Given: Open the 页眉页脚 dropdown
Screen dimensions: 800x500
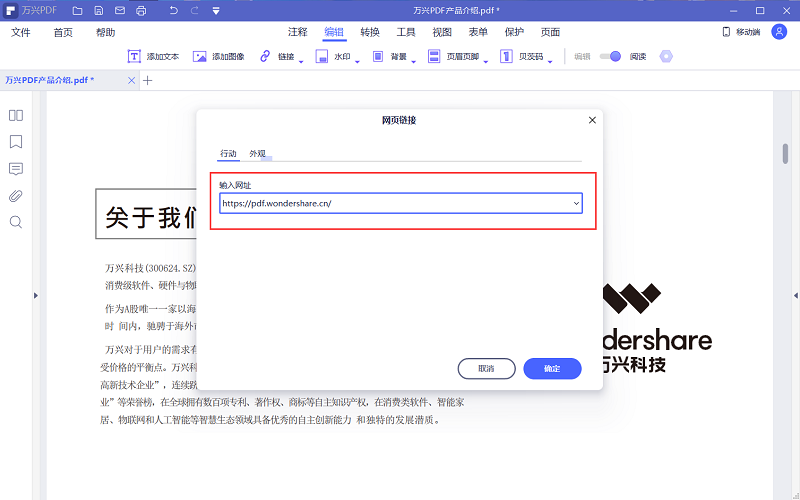Looking at the screenshot, I should coord(458,57).
